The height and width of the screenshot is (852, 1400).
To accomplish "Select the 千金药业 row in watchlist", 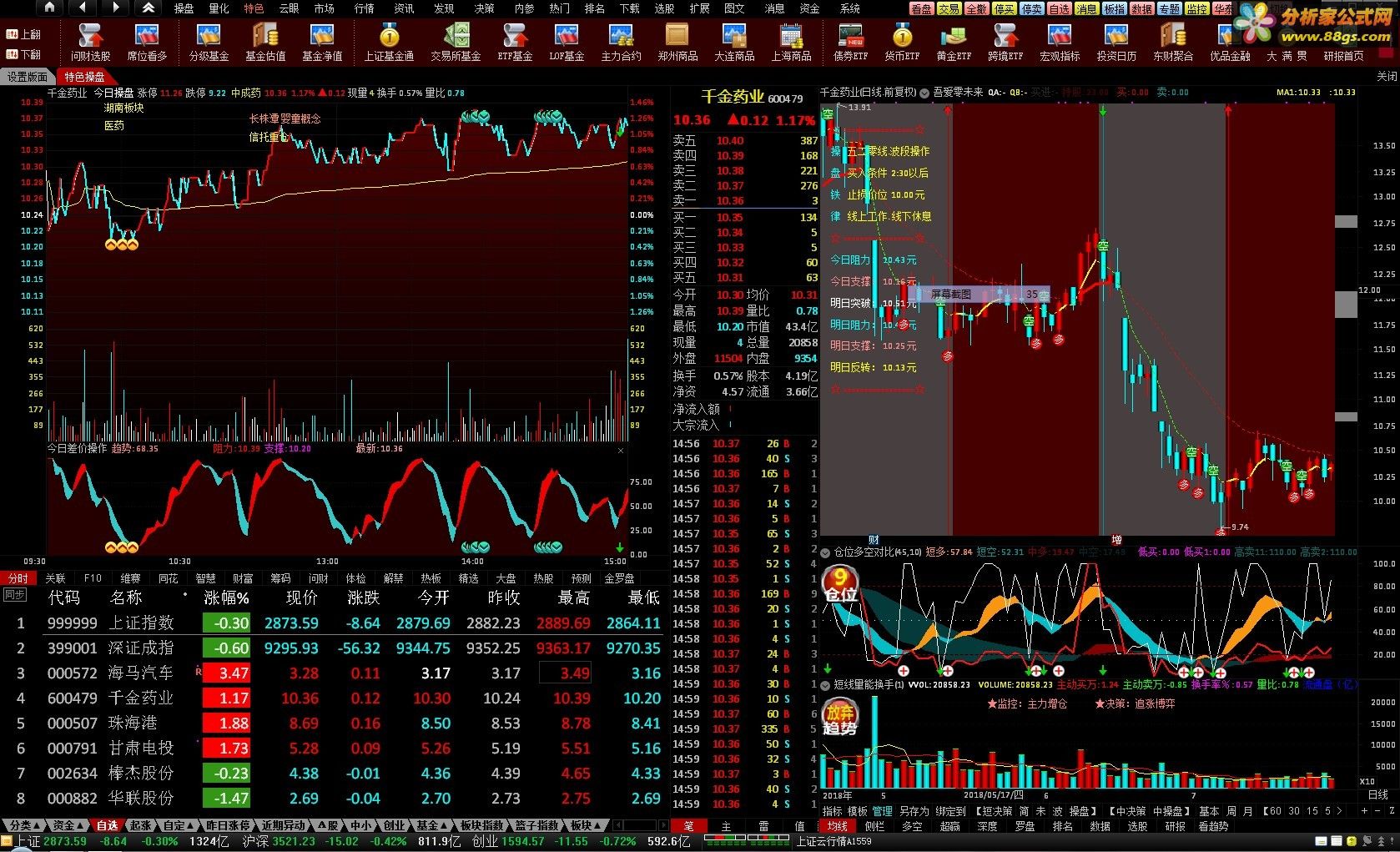I will coord(334,698).
